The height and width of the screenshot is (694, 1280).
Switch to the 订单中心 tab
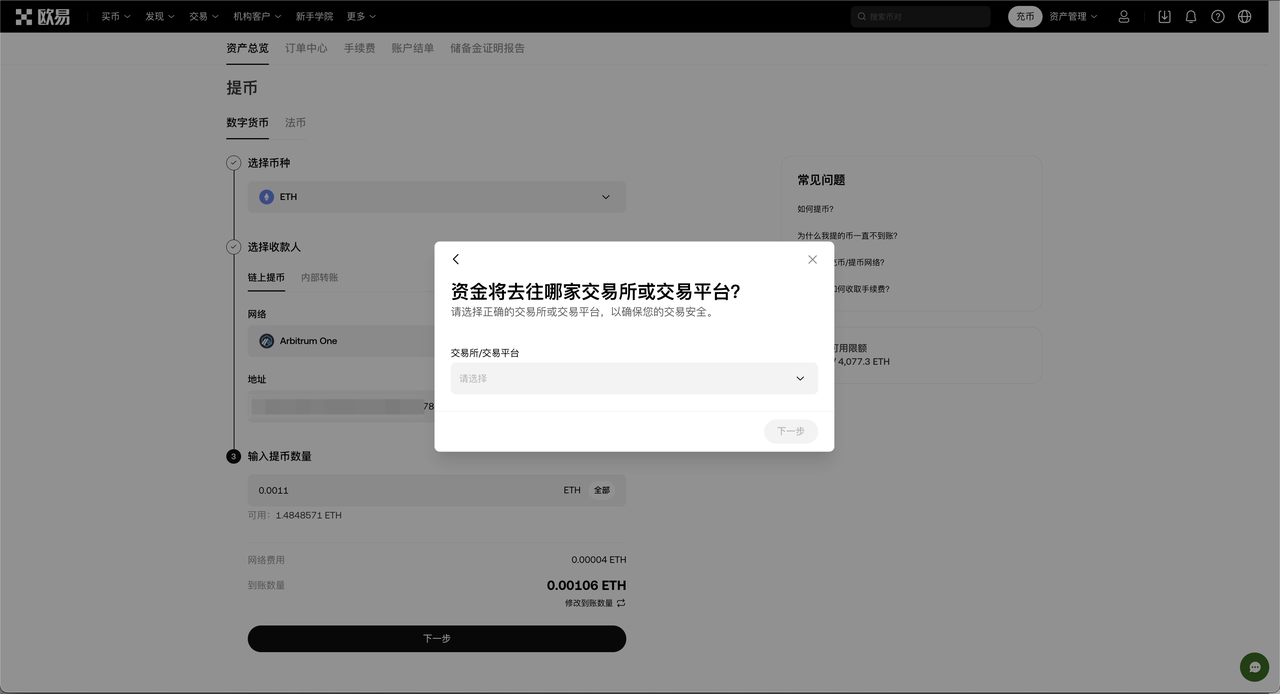point(306,48)
